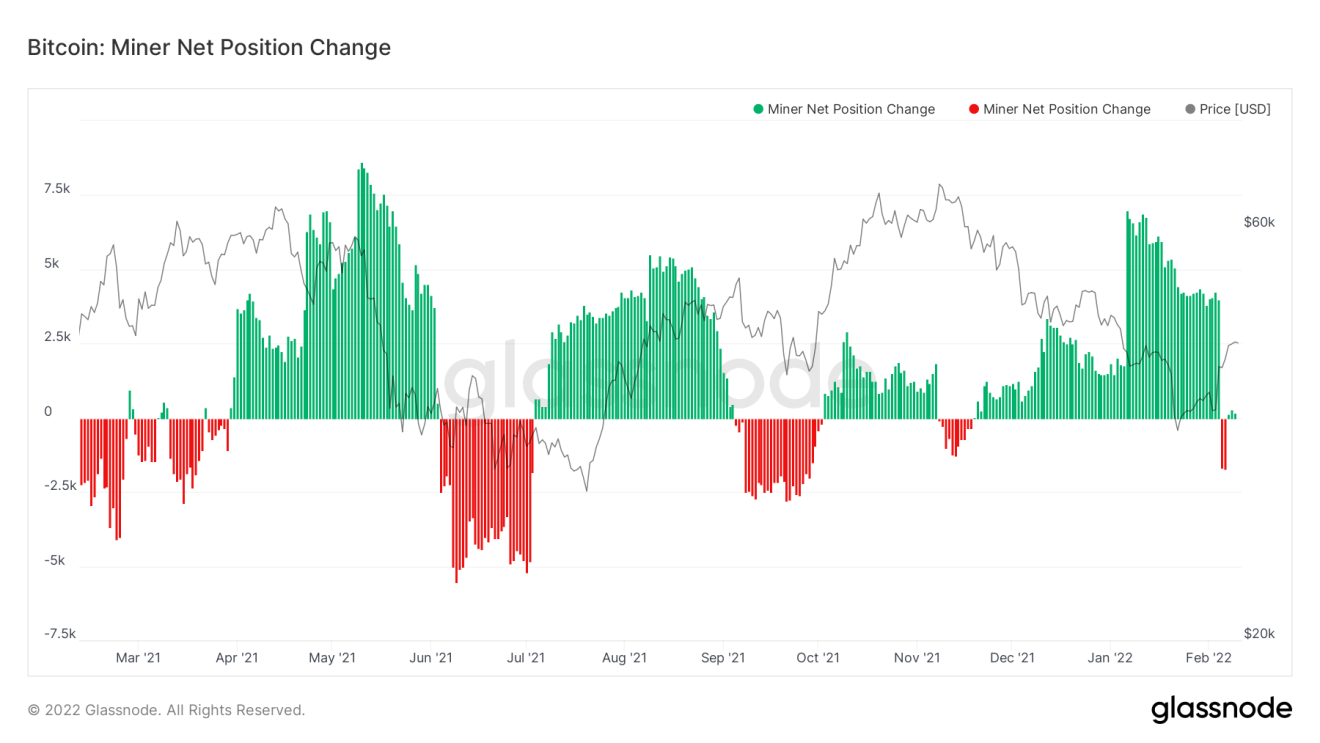Viewport: 1320px width, 743px height.
Task: Click the Sep '21 date label
Action: 723,657
